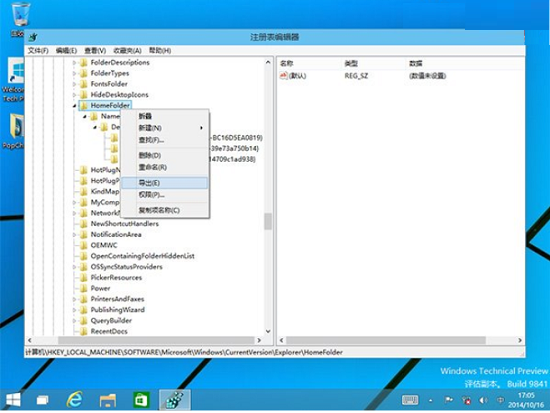550x413 pixels.
Task: Open the 编辑(E) menu
Action: 66,51
